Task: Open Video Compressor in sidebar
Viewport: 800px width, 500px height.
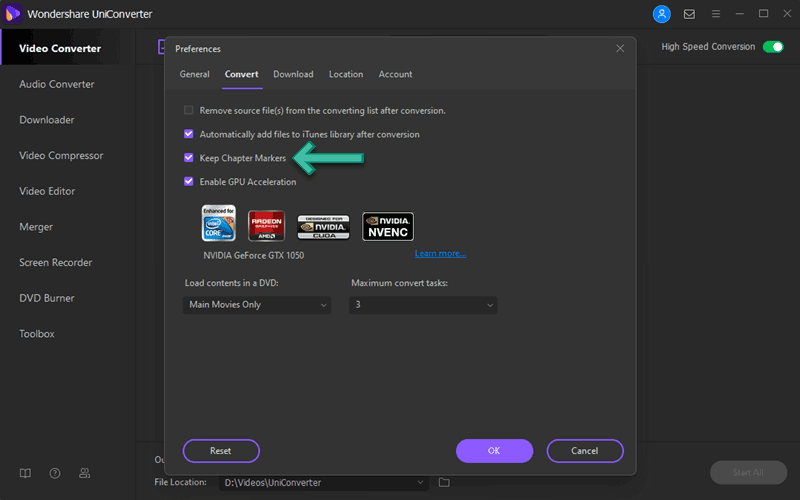Action: (61, 156)
